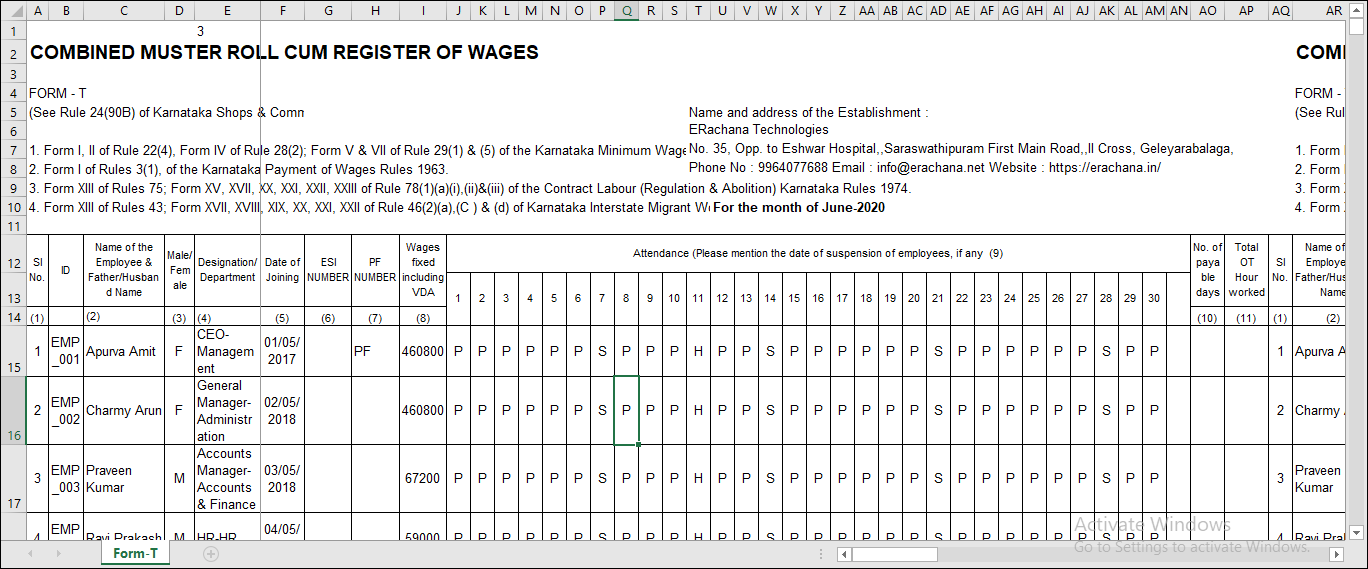Click 'PF NUMBER' header cell
This screenshot has height=569, width=1368.
[375, 270]
